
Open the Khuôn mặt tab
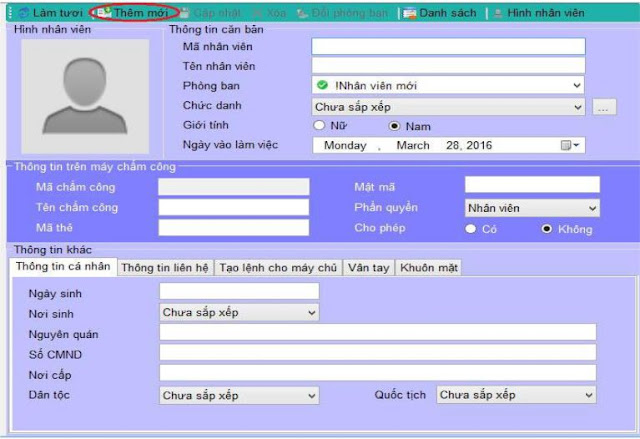click(429, 268)
